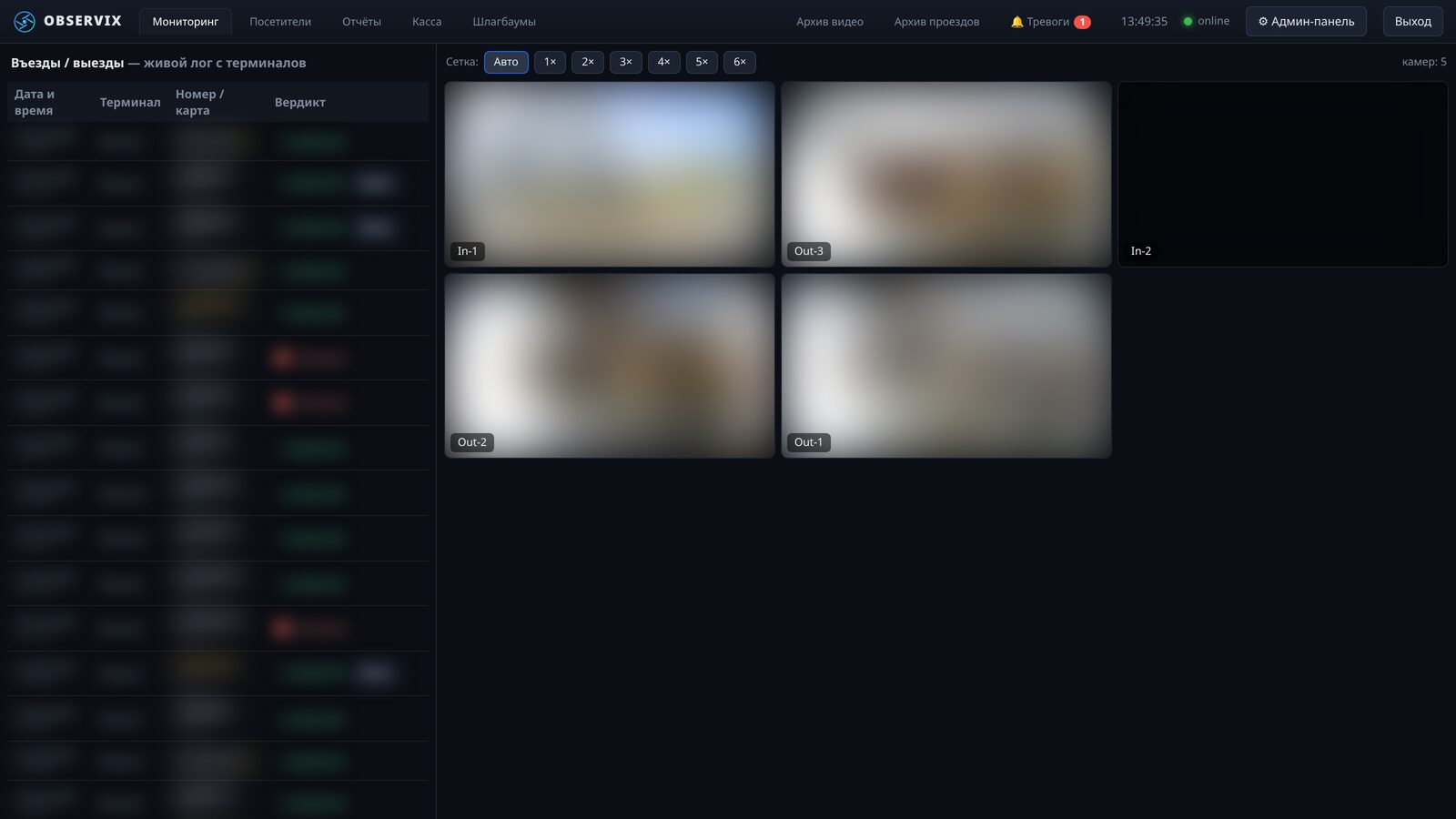
Task: Open Админ-панель with gear icon
Action: tap(1306, 21)
